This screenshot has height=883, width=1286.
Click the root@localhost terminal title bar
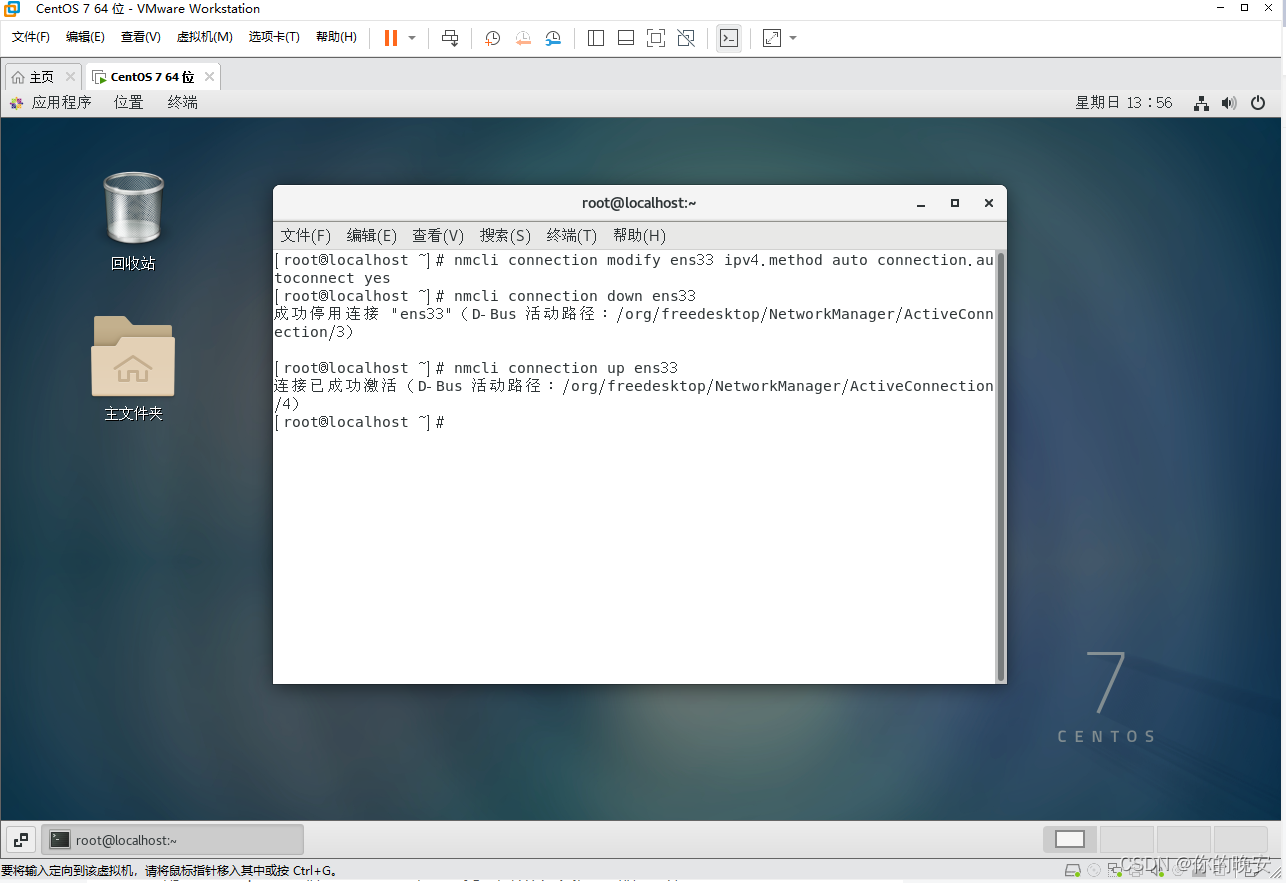click(x=639, y=203)
